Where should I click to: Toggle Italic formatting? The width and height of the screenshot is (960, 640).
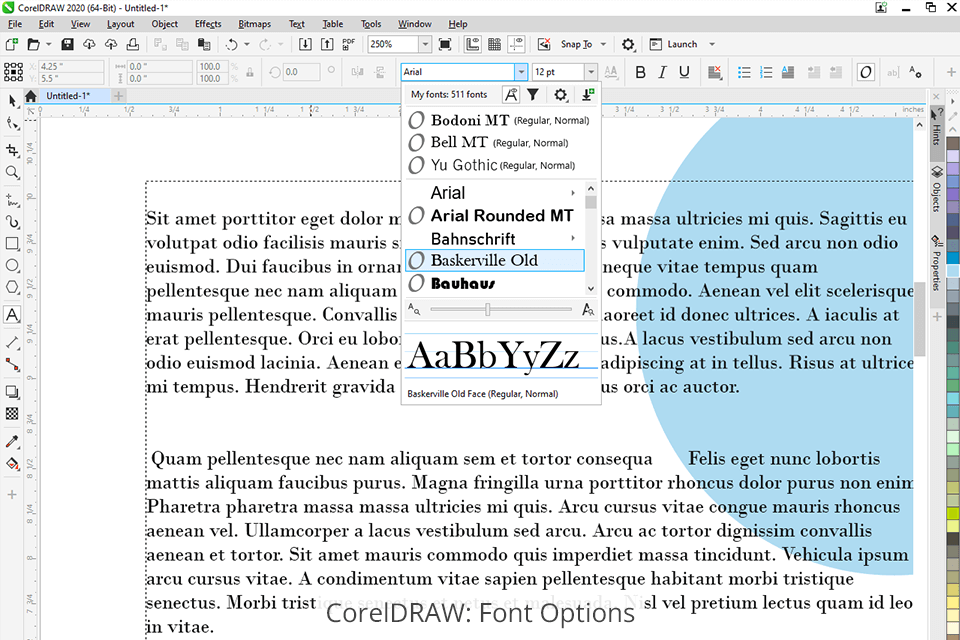click(662, 72)
